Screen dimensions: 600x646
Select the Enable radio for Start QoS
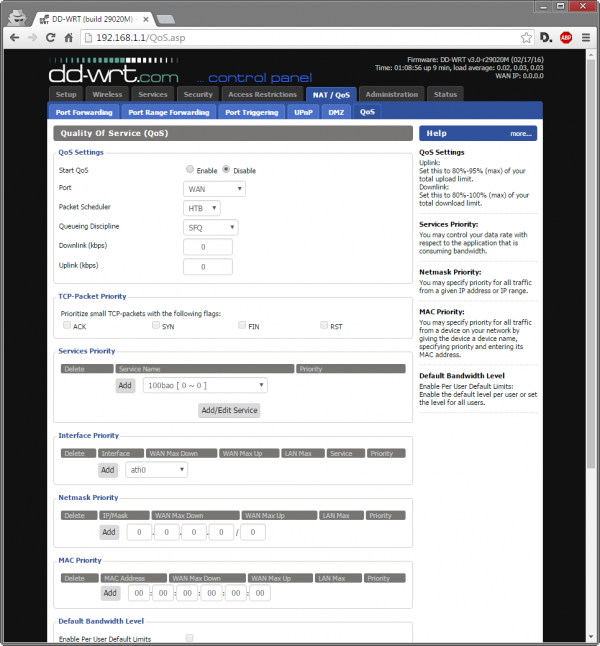[190, 170]
